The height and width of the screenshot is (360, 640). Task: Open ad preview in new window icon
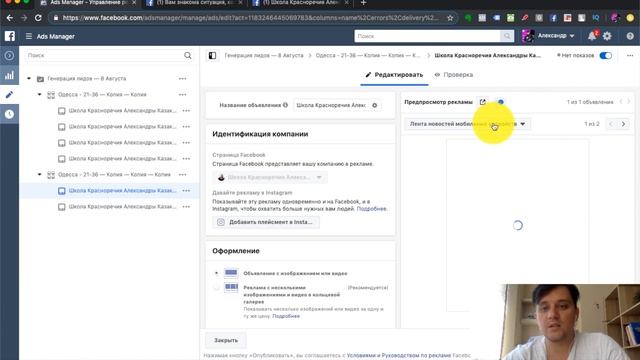(x=483, y=102)
